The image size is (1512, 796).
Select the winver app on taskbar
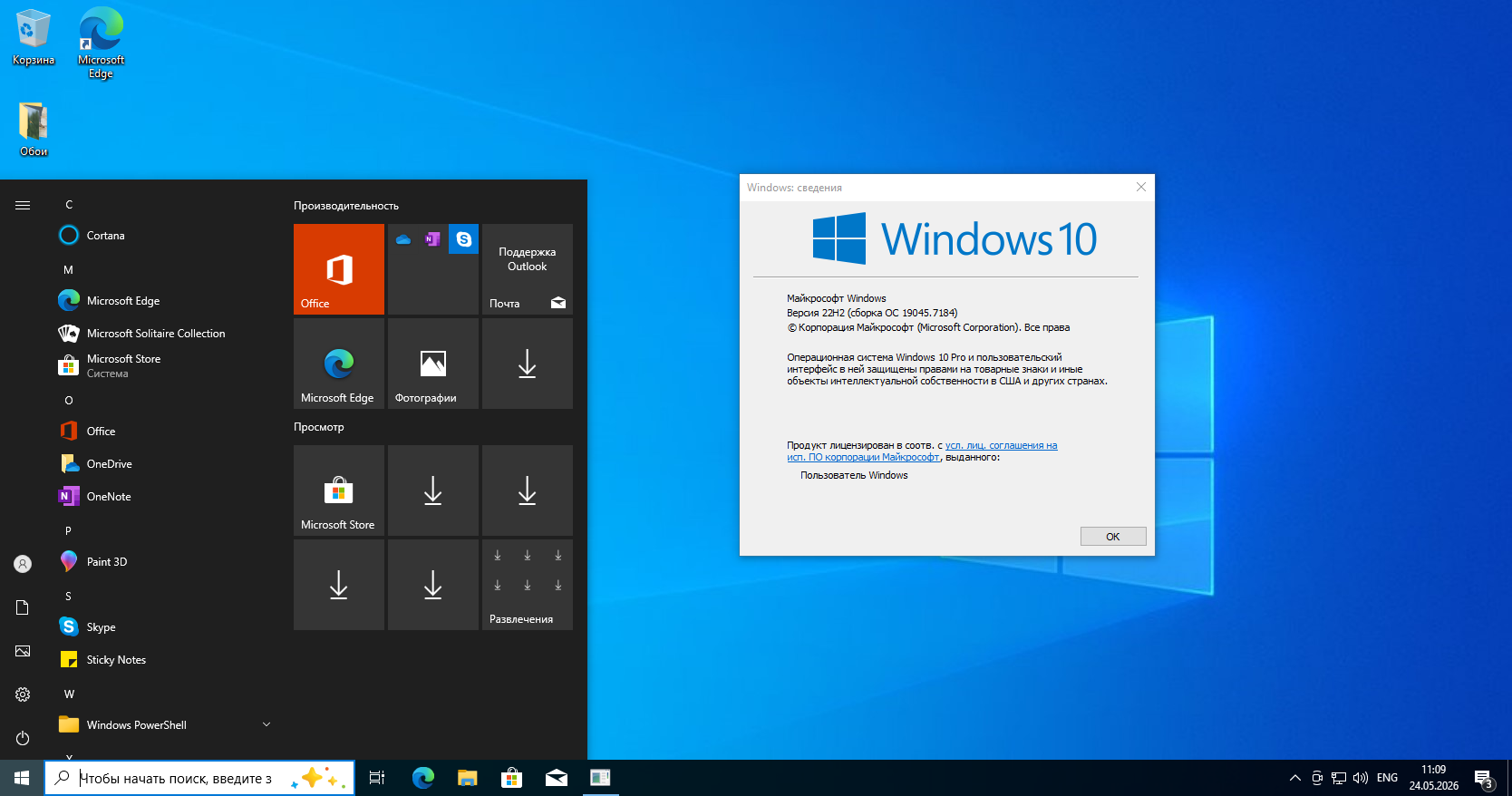tap(600, 778)
